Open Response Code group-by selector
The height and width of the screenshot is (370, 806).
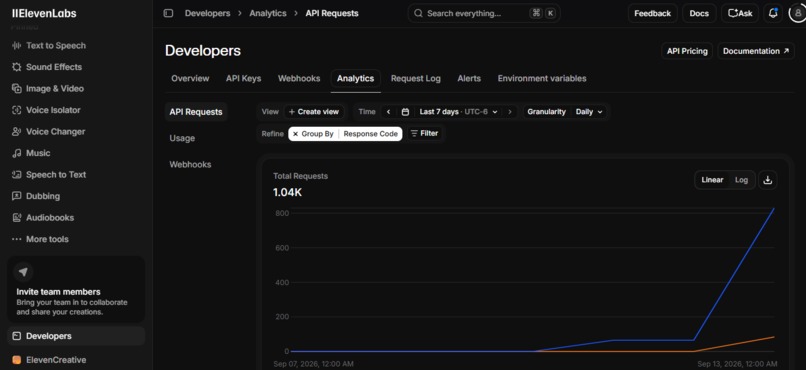[x=371, y=134]
